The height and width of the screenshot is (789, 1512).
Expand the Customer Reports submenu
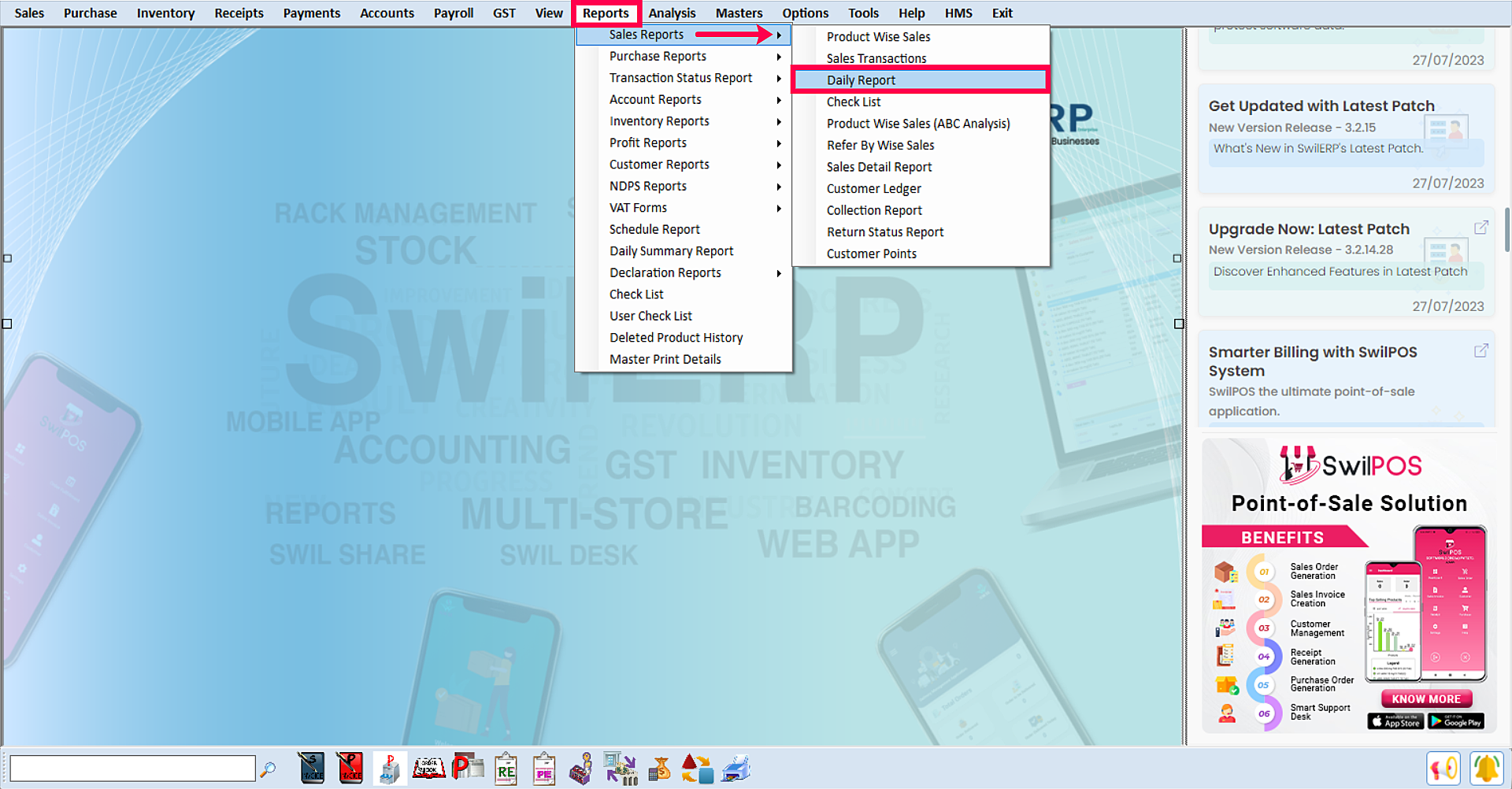point(683,165)
